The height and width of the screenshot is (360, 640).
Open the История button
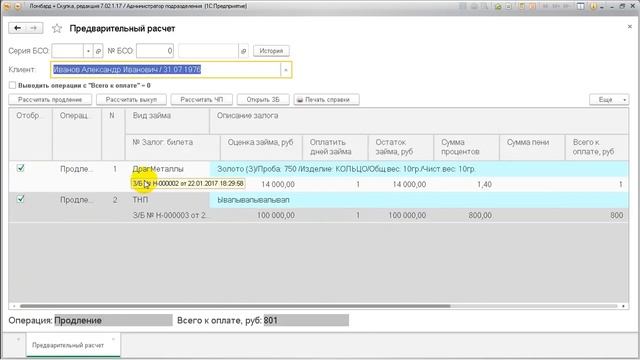point(271,51)
